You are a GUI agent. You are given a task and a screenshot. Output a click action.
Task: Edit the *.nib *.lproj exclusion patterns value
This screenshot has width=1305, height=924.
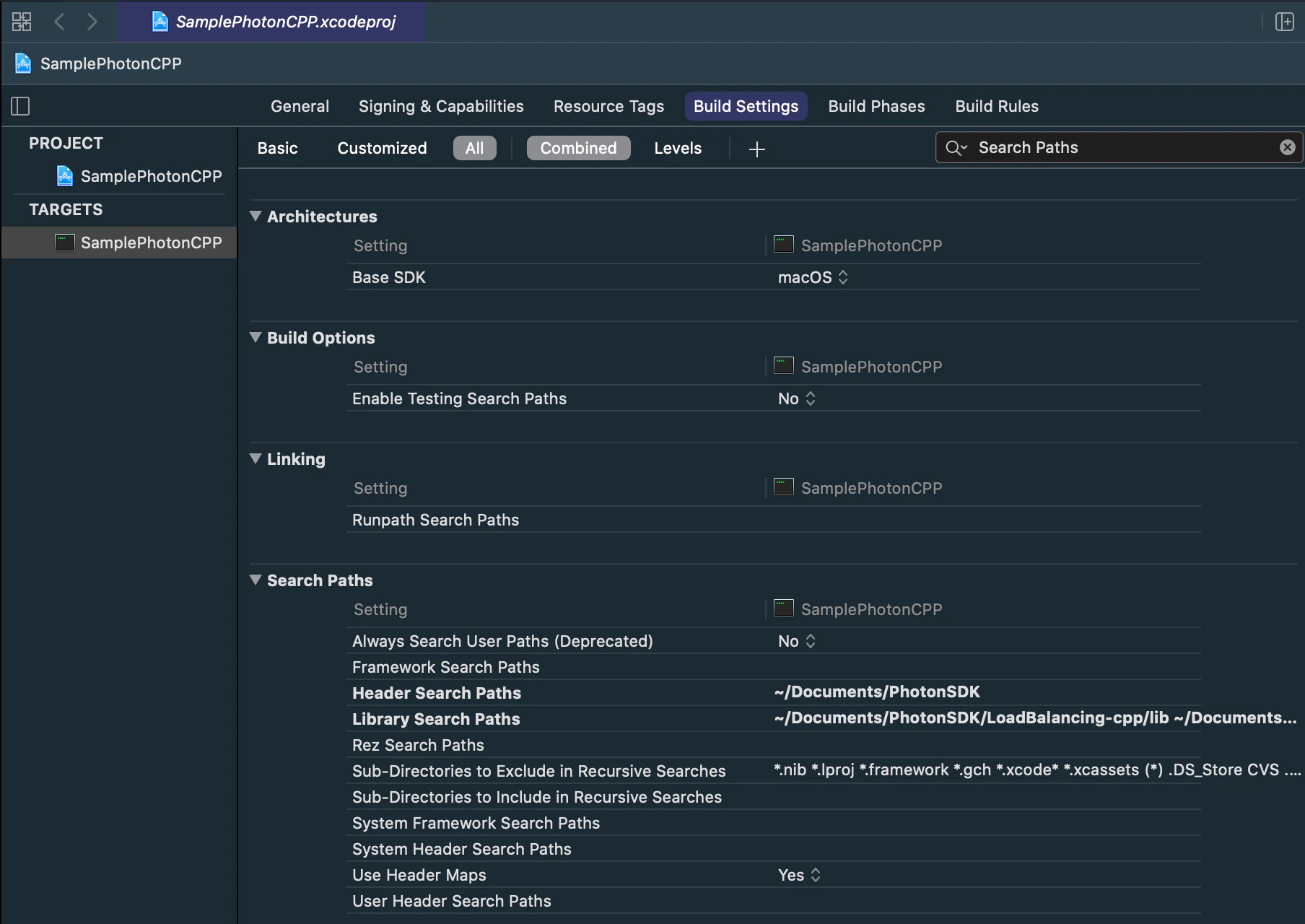(x=1037, y=770)
